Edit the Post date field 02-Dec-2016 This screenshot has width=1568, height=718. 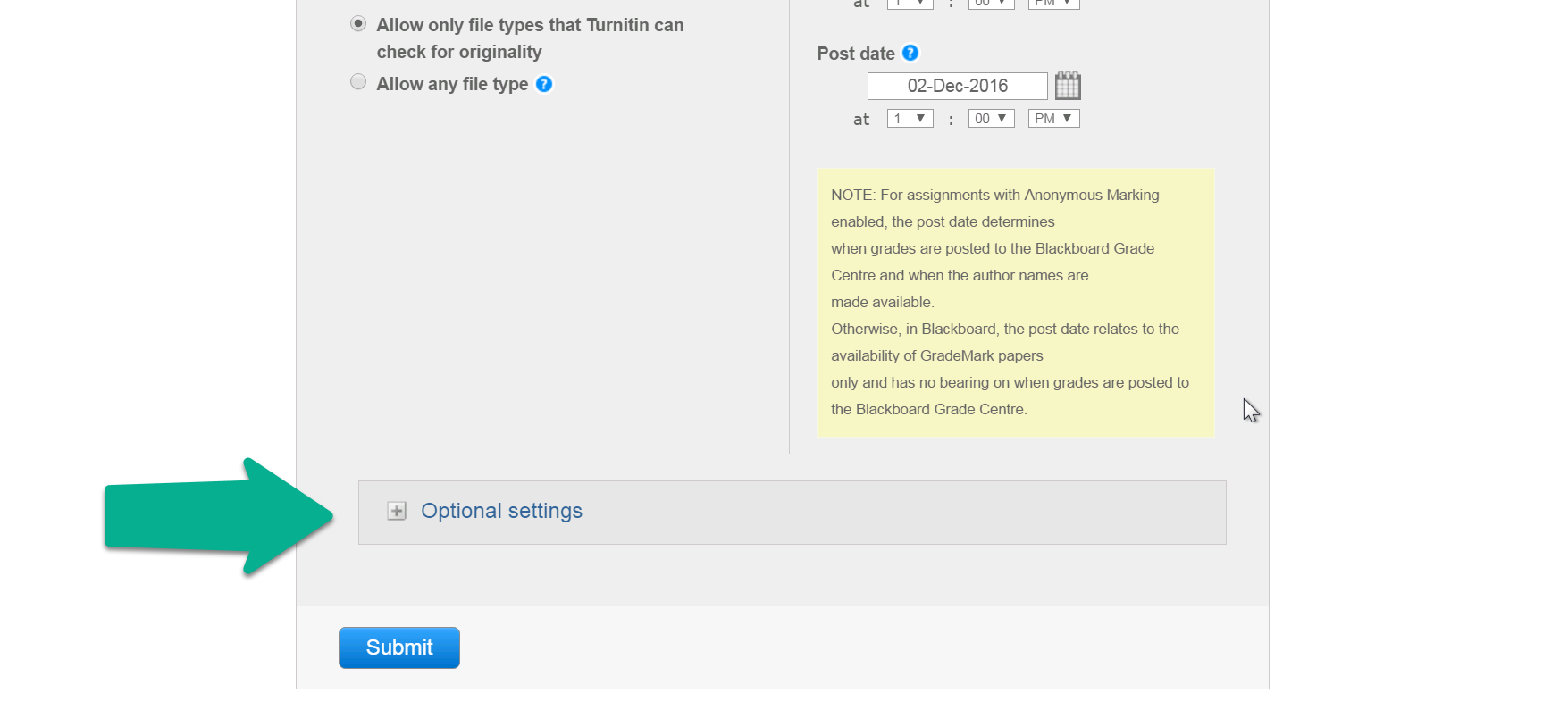(958, 86)
